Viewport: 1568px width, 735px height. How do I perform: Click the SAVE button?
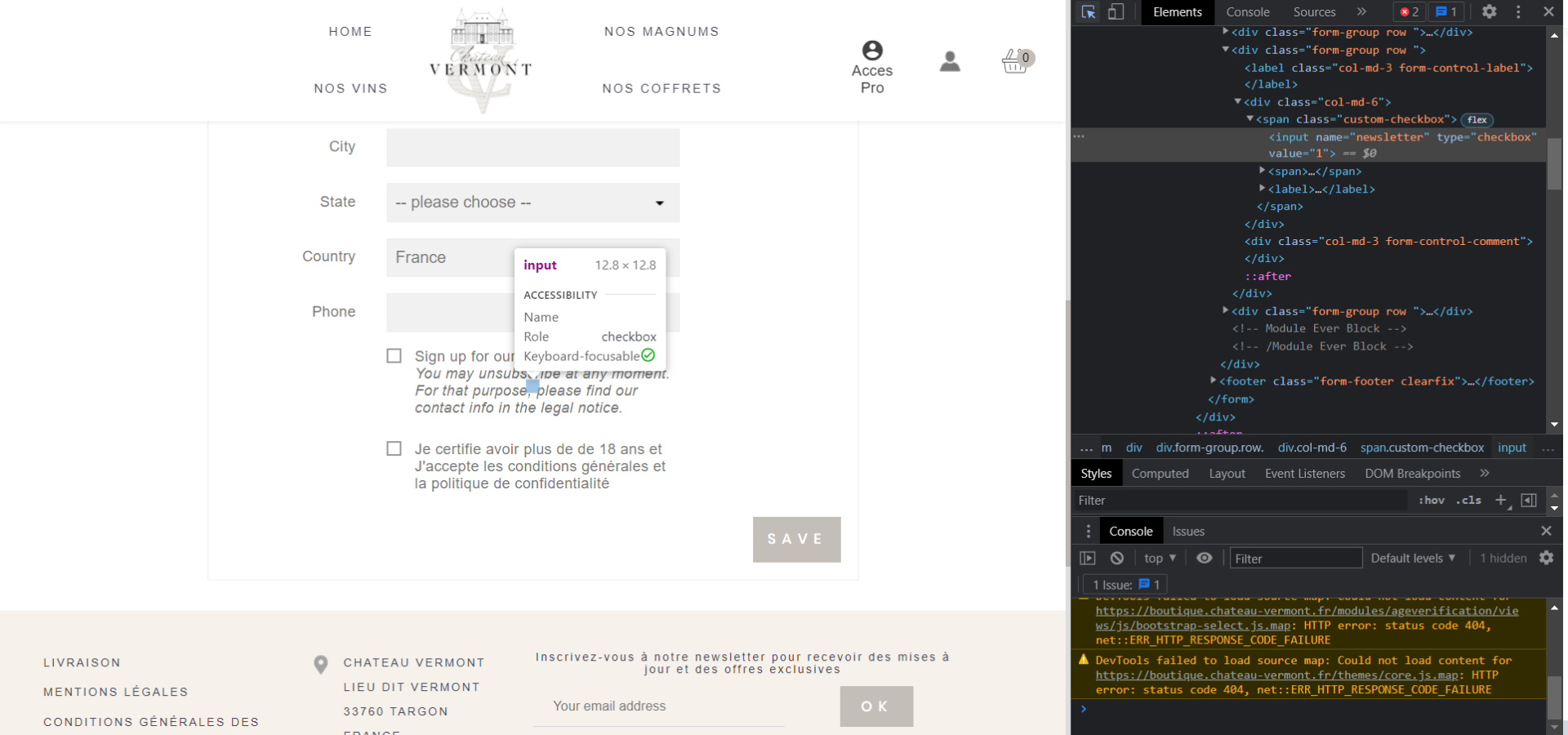[x=797, y=539]
